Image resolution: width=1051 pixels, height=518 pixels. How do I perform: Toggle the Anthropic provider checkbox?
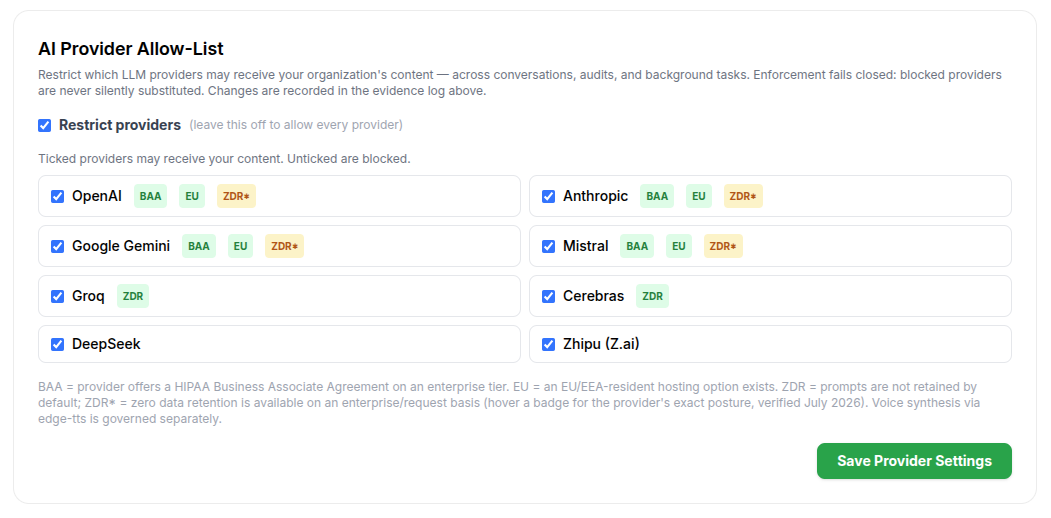click(x=548, y=196)
